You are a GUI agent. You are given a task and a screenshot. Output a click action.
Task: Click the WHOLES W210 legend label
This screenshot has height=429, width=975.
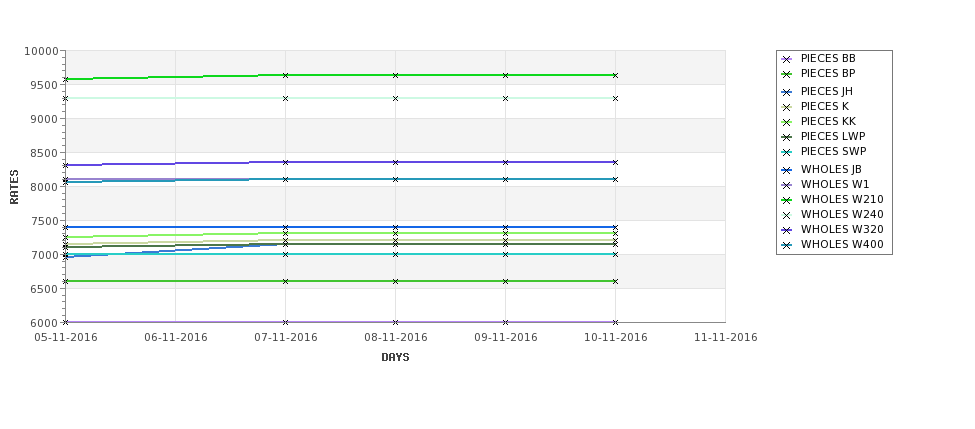(842, 200)
